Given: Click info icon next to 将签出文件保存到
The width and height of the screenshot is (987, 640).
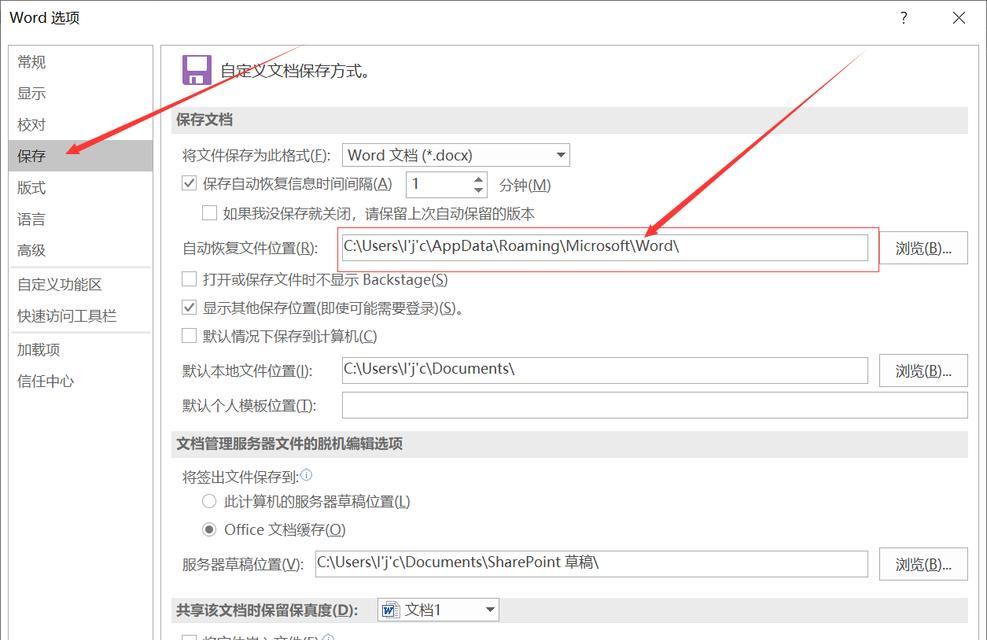Looking at the screenshot, I should click(x=306, y=474).
